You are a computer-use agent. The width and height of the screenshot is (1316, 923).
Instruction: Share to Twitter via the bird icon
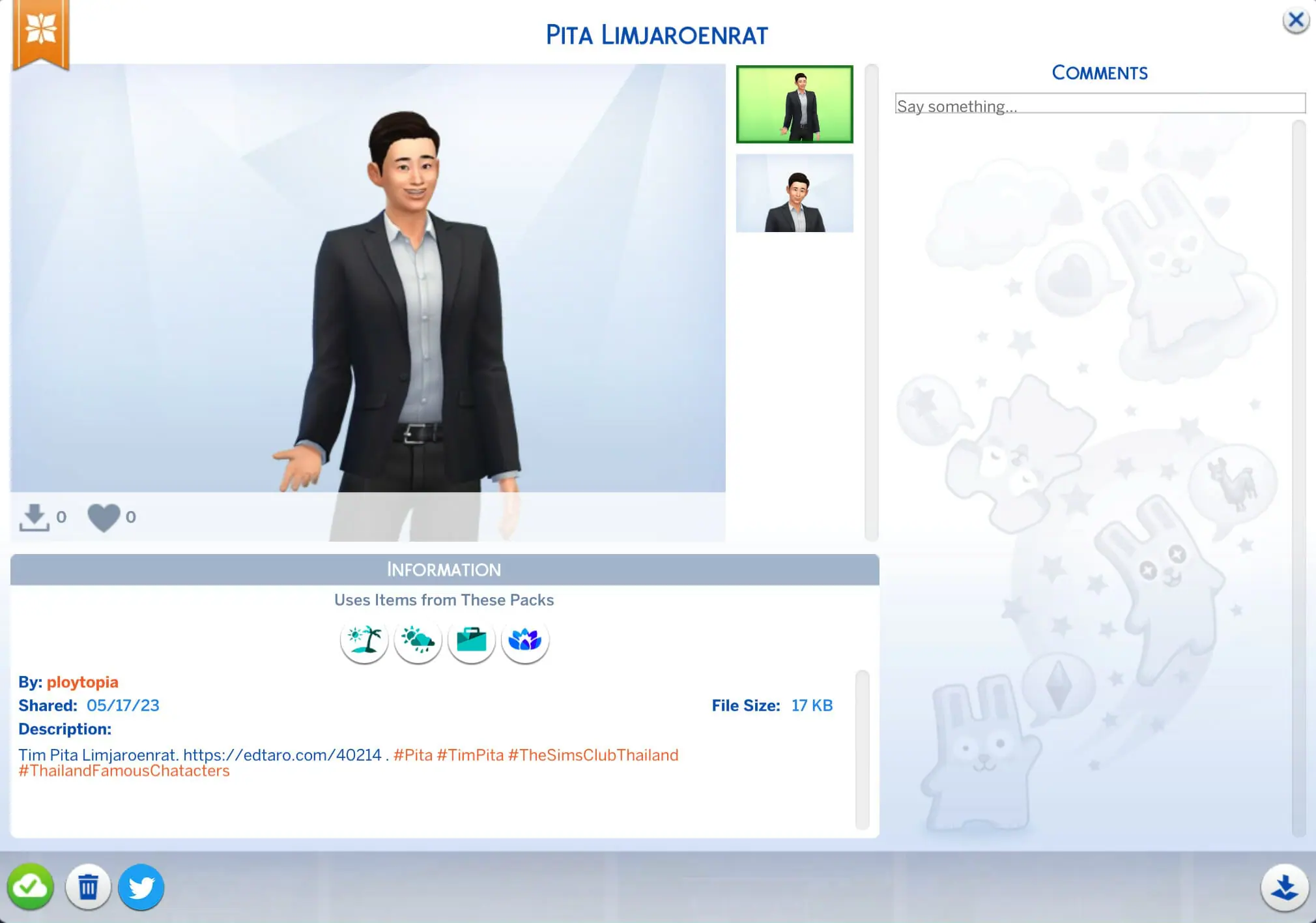[x=141, y=886]
